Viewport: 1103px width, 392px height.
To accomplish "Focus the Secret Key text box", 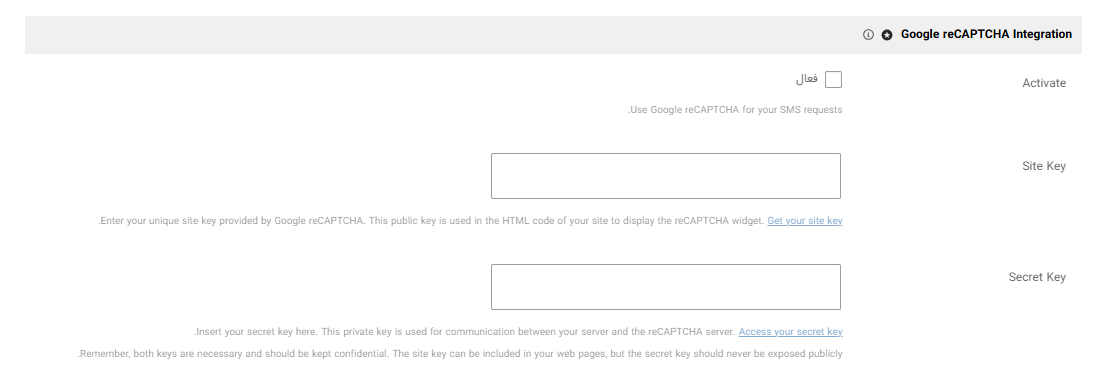I will click(x=665, y=287).
